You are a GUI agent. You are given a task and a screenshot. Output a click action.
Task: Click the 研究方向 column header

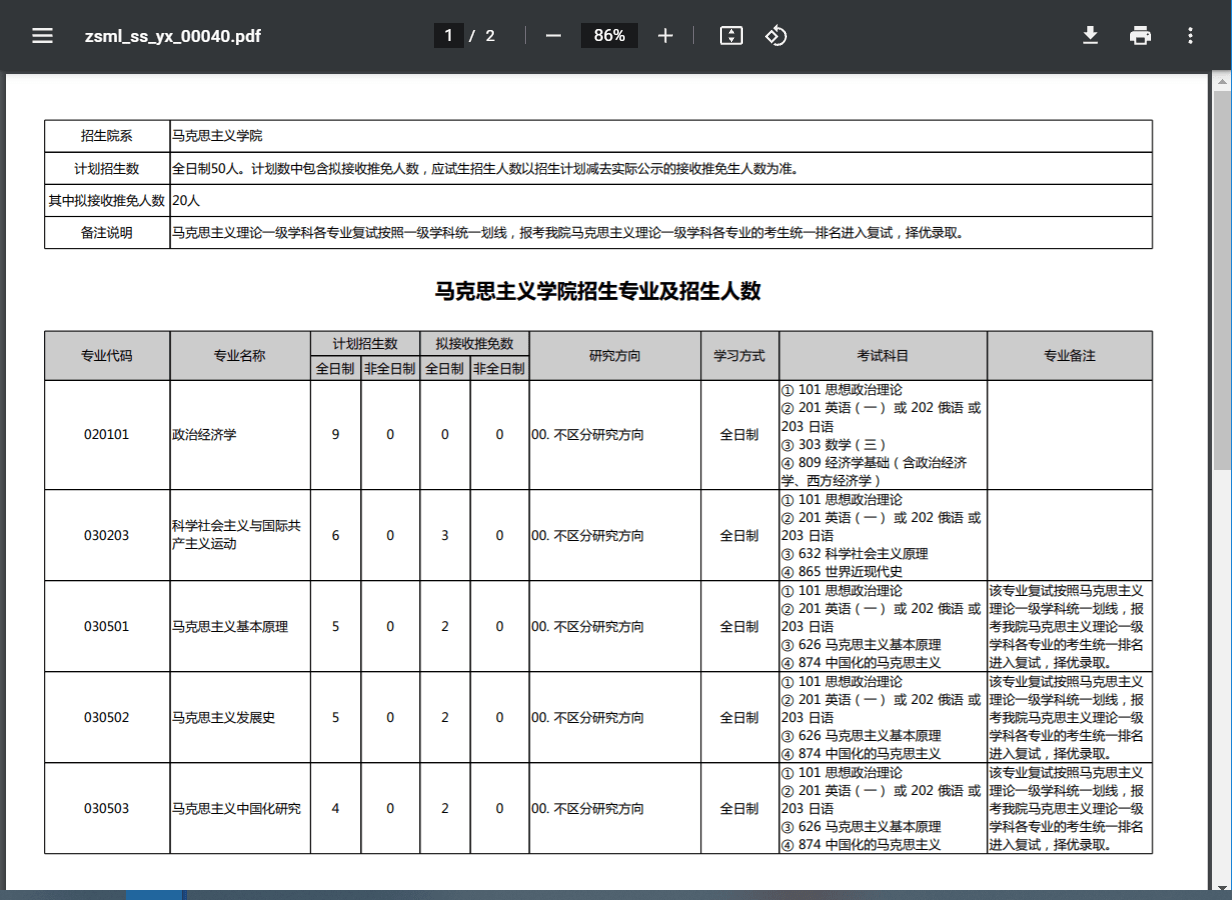[615, 356]
